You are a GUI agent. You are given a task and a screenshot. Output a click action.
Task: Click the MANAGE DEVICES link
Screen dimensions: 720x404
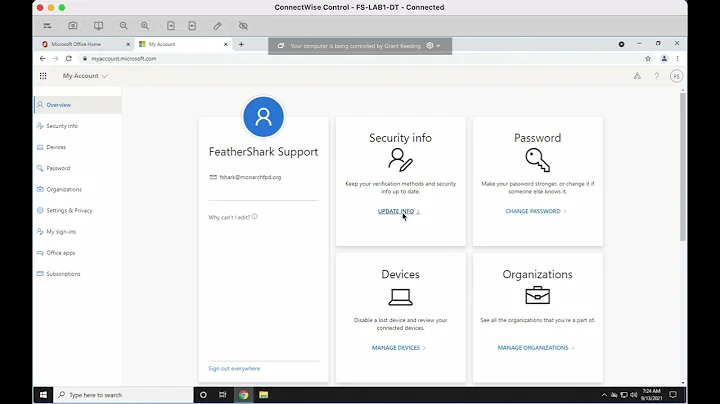(x=399, y=348)
